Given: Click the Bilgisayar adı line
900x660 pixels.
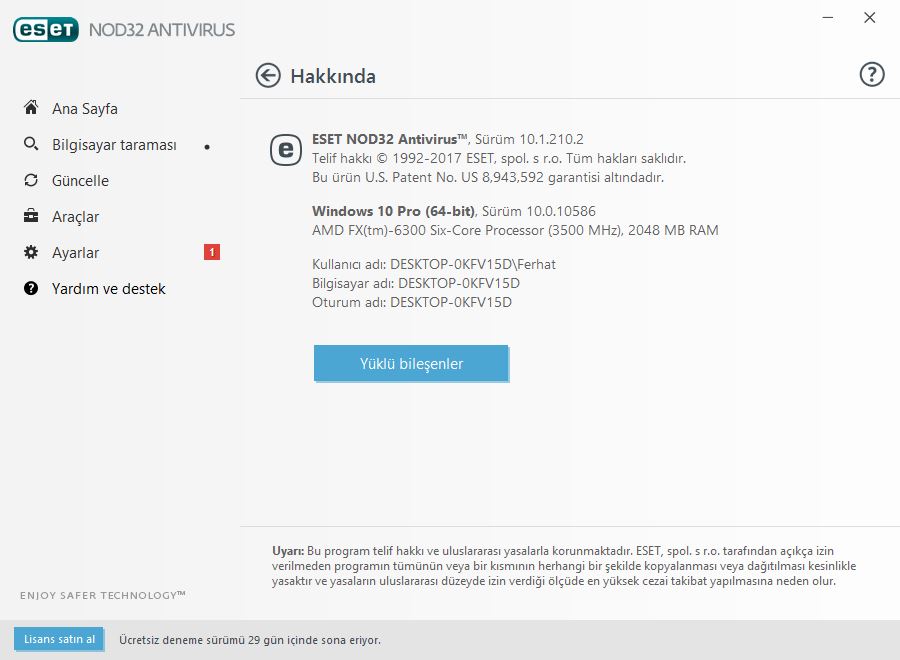Looking at the screenshot, I should [416, 283].
